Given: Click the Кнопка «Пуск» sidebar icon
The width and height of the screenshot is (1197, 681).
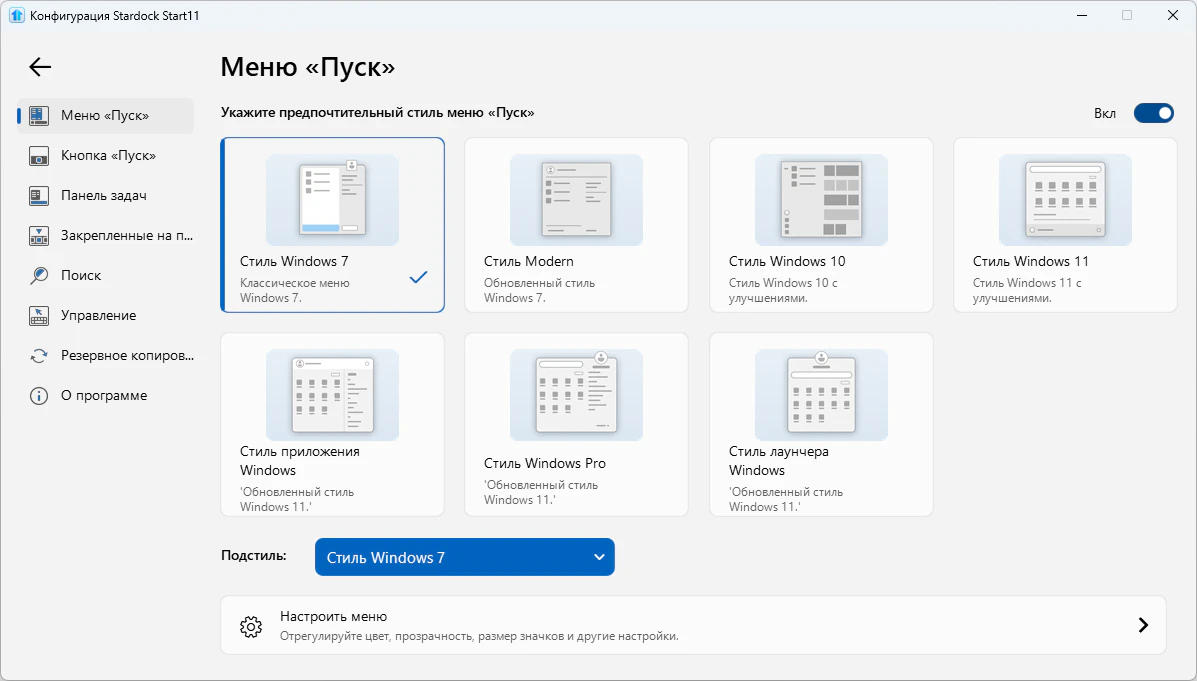Looking at the screenshot, I should (x=39, y=156).
